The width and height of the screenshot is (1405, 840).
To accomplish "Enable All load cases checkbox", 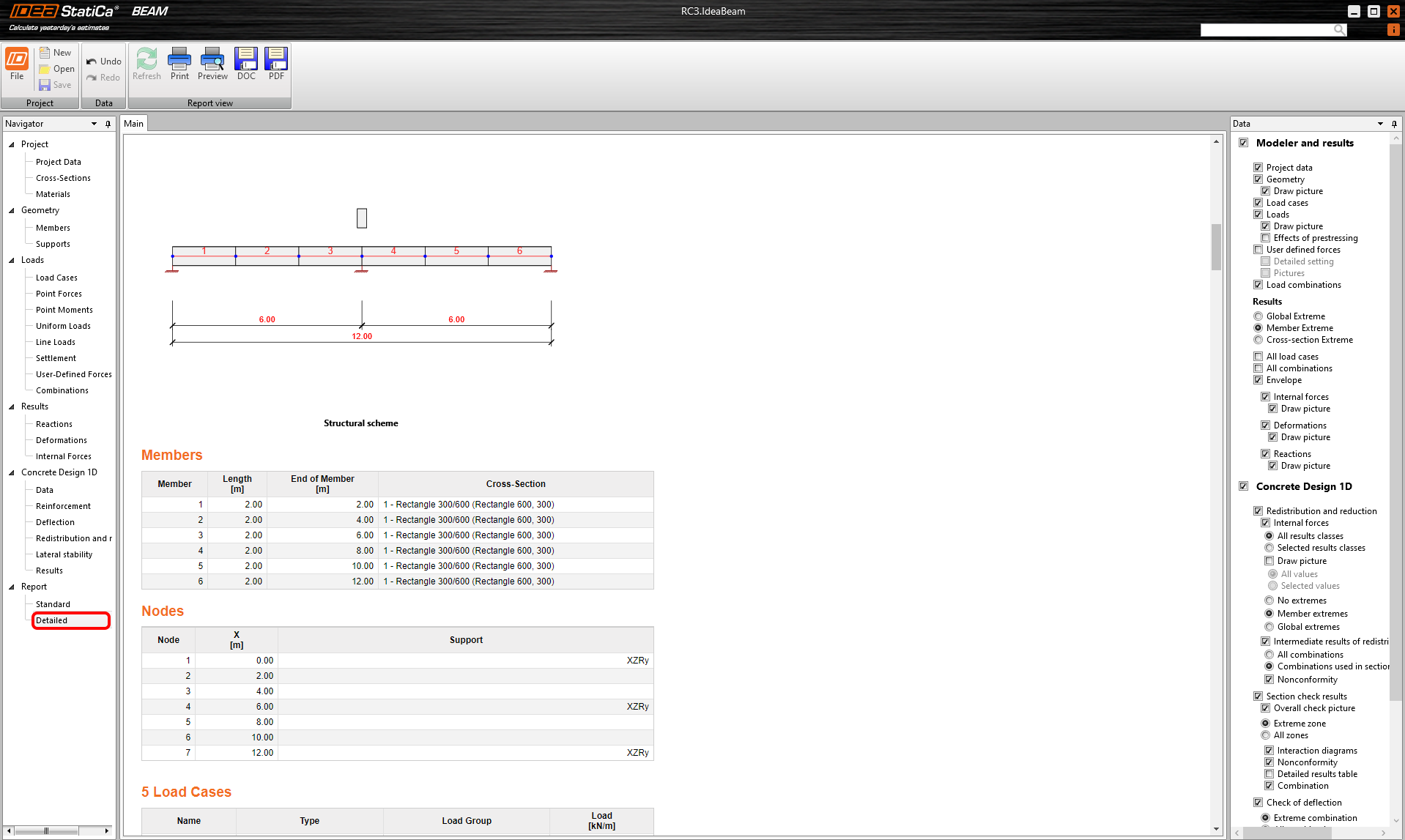I will [x=1258, y=357].
